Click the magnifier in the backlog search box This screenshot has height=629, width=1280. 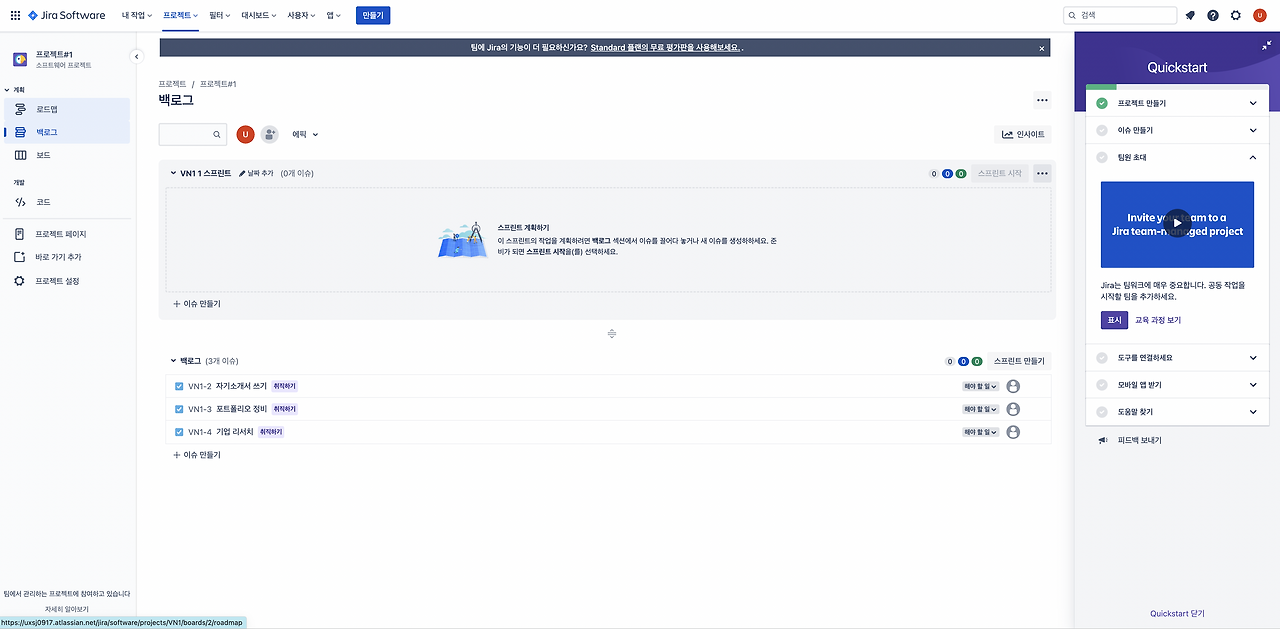point(216,134)
